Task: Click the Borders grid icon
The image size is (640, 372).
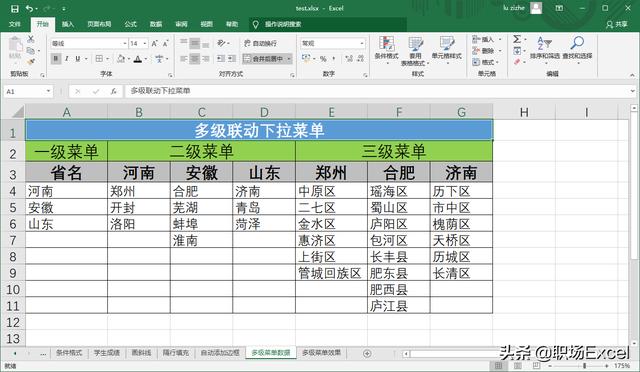Action: click(99, 59)
